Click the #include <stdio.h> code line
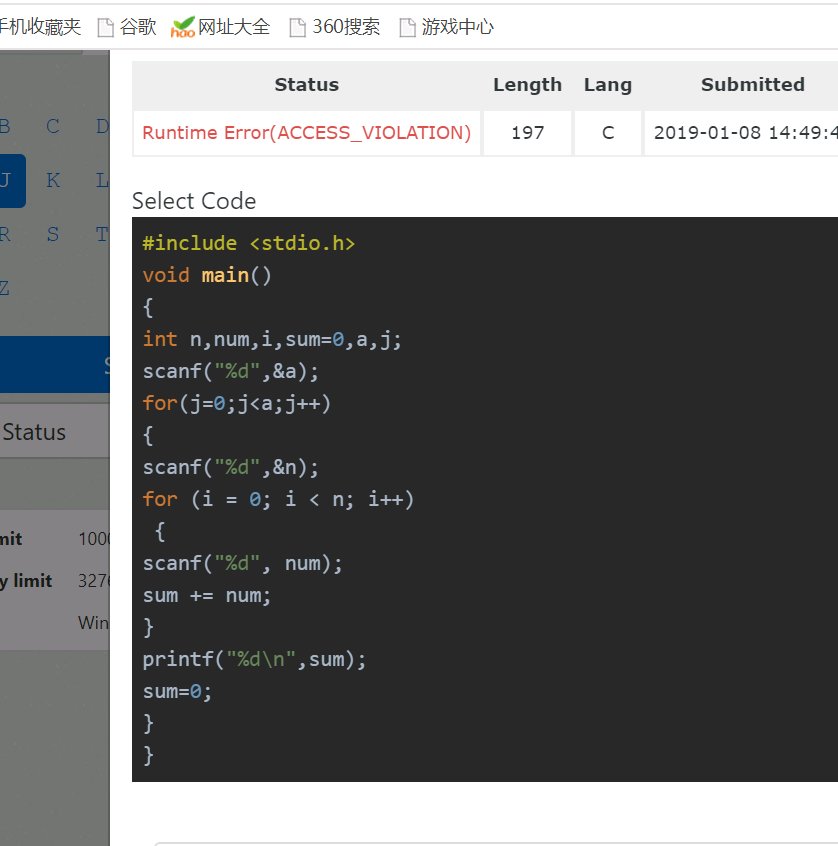 point(248,243)
